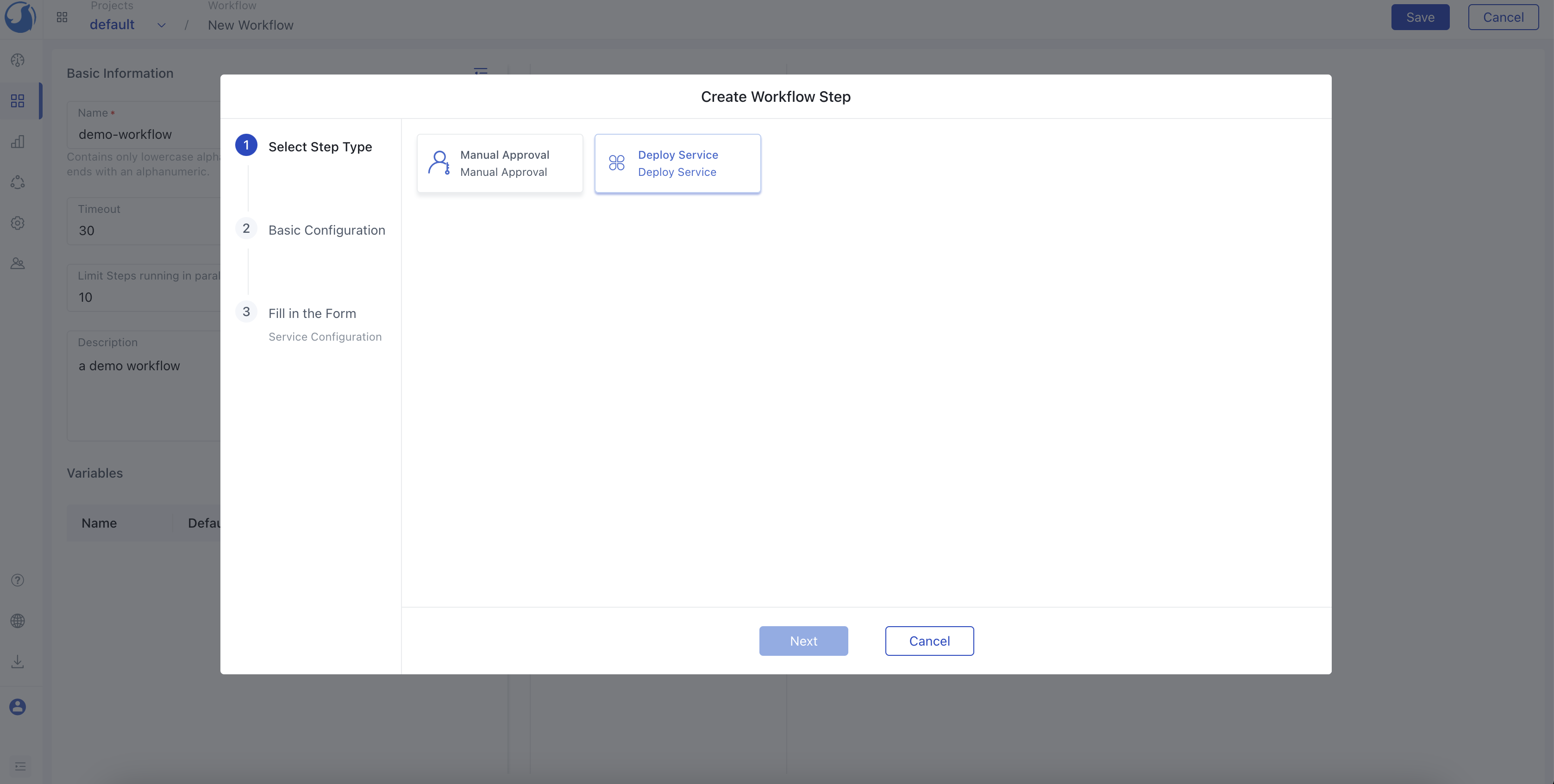This screenshot has height=784, width=1554.
Task: Click Cancel to dismiss the dialog
Action: pyautogui.click(x=929, y=640)
